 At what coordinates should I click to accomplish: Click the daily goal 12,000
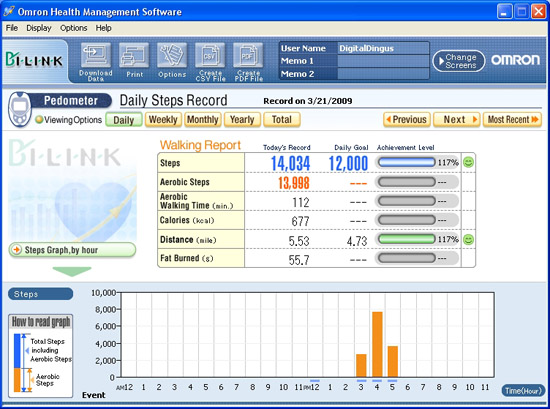point(348,164)
